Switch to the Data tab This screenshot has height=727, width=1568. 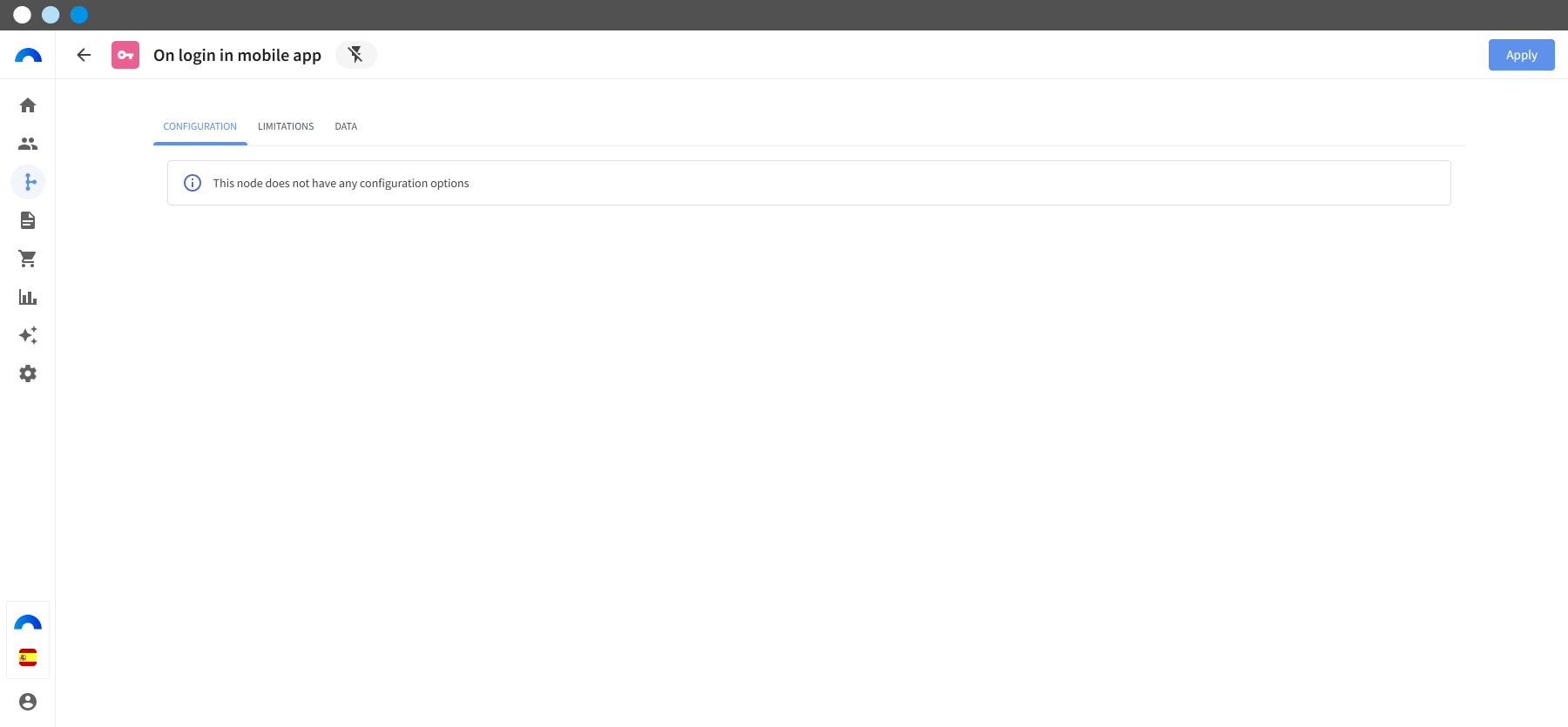(x=346, y=126)
